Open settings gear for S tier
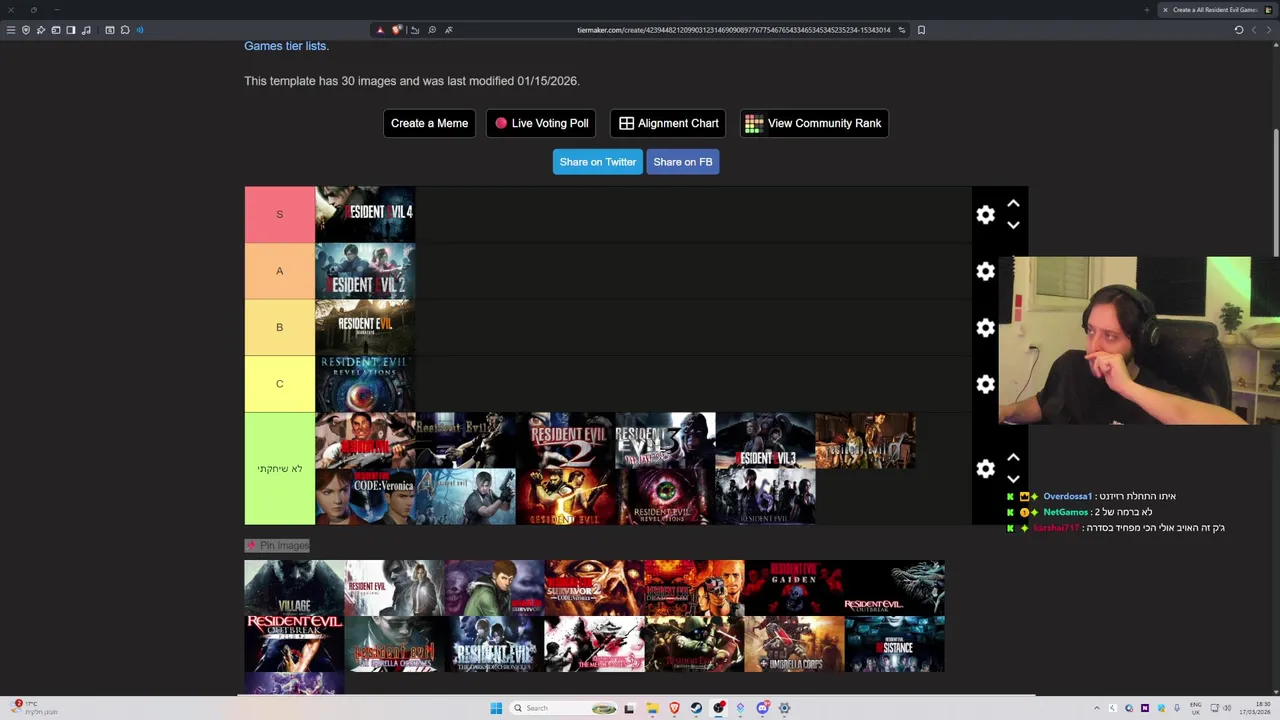This screenshot has width=1280, height=720. coord(985,215)
